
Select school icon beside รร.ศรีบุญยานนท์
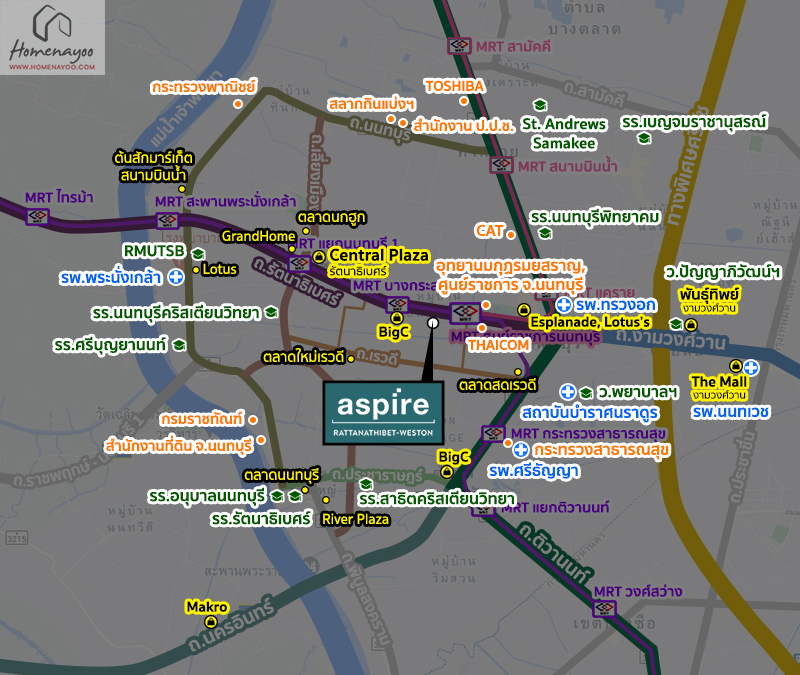179,345
